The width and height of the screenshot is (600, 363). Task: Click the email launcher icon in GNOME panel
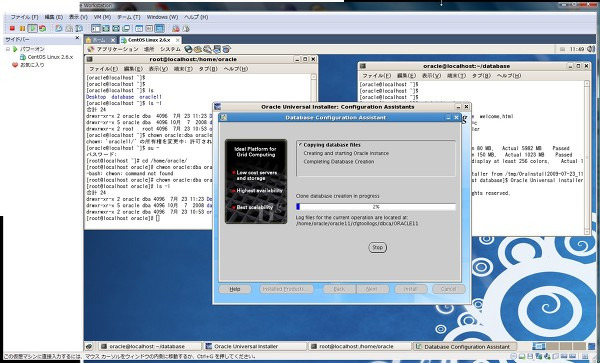tap(197, 49)
